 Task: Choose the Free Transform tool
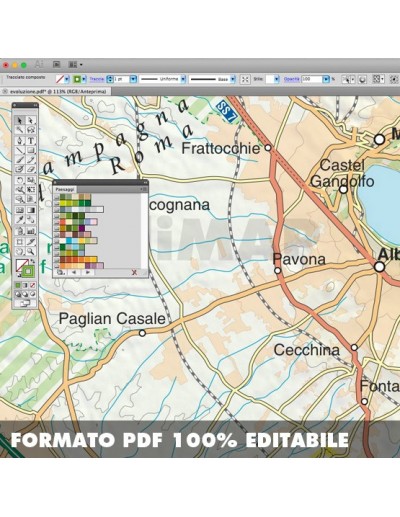(x=31, y=190)
